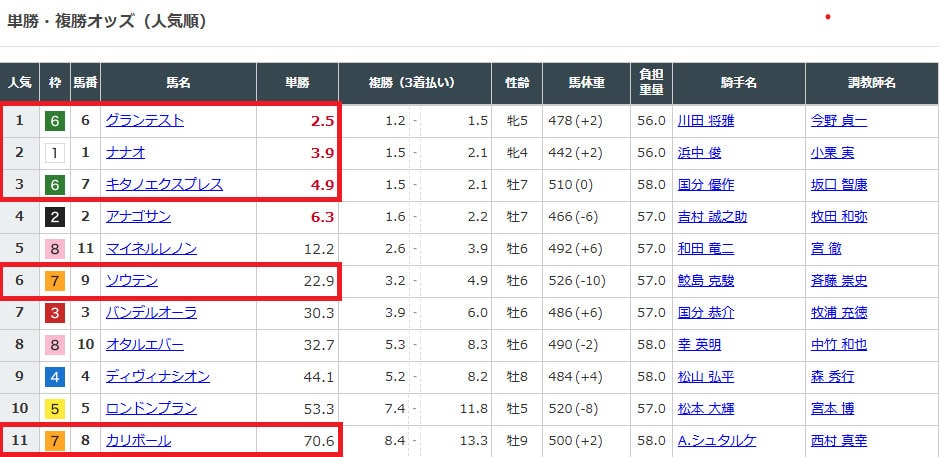The image size is (947, 457).
Task: Click the 人気 column header
Action: click(x=19, y=82)
